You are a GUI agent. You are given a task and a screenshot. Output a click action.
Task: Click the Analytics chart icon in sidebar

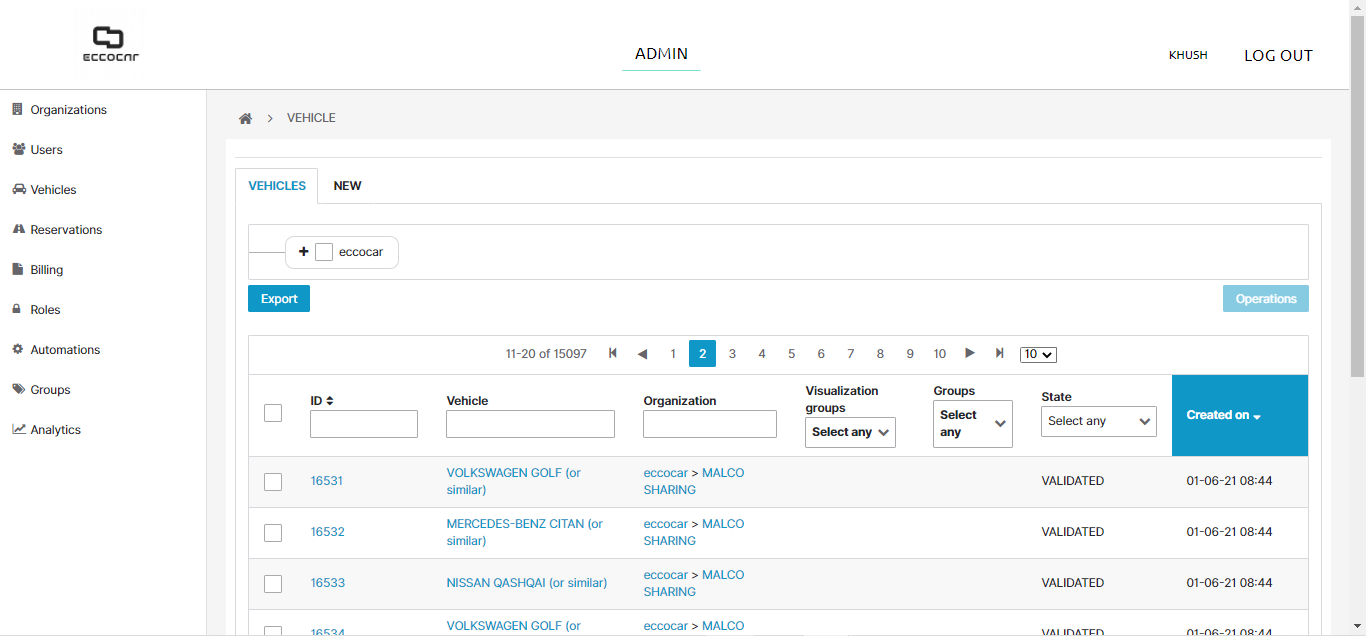tap(18, 430)
